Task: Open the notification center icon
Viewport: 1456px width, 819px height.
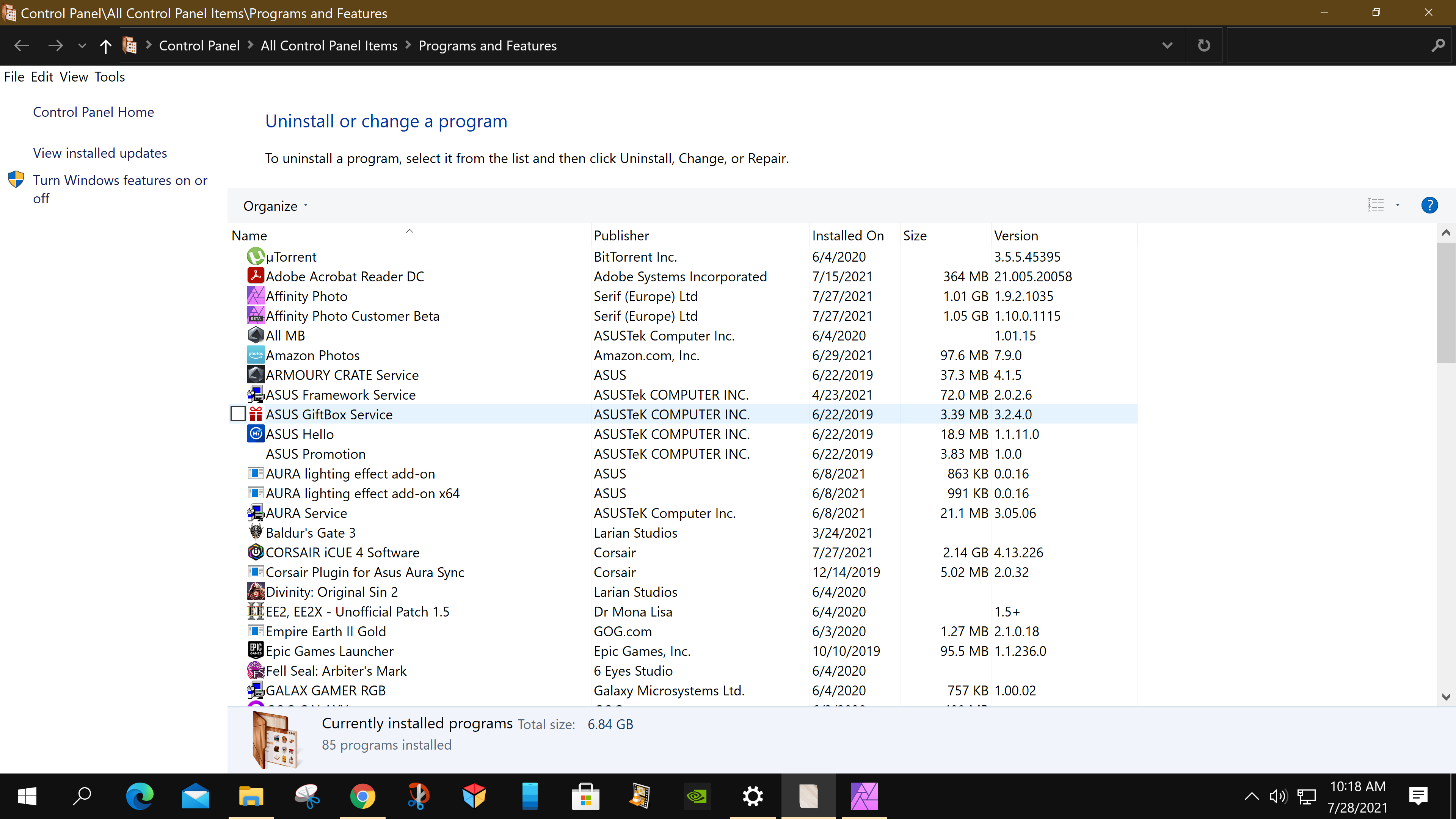Action: coord(1418,796)
